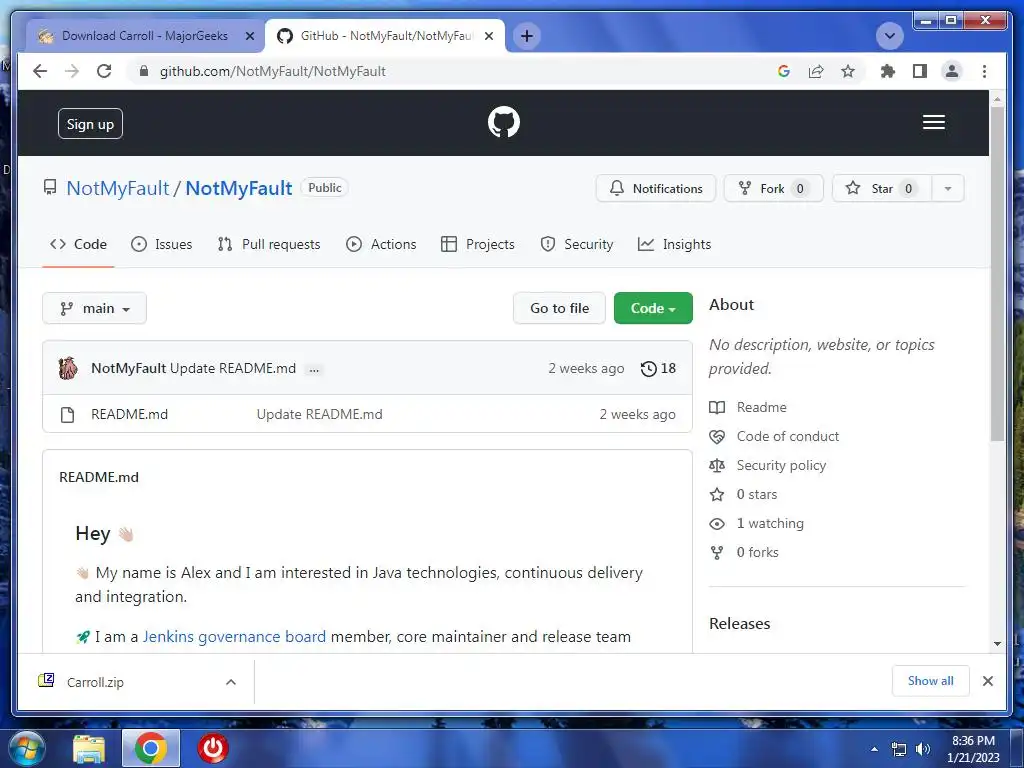Click the red power icon on taskbar

213,749
